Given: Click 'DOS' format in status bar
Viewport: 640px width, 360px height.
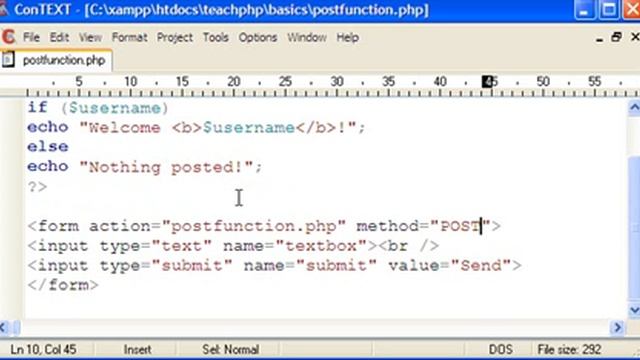Looking at the screenshot, I should (x=501, y=350).
